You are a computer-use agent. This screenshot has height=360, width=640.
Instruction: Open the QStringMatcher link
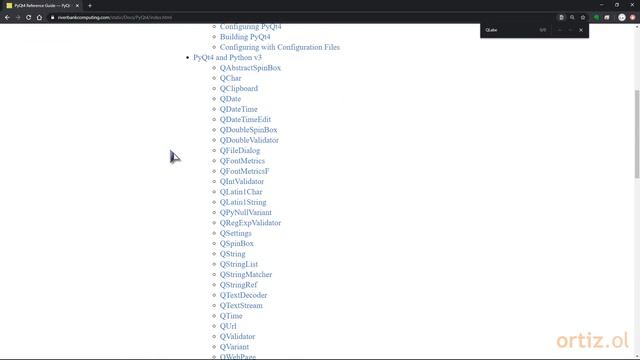pos(246,275)
